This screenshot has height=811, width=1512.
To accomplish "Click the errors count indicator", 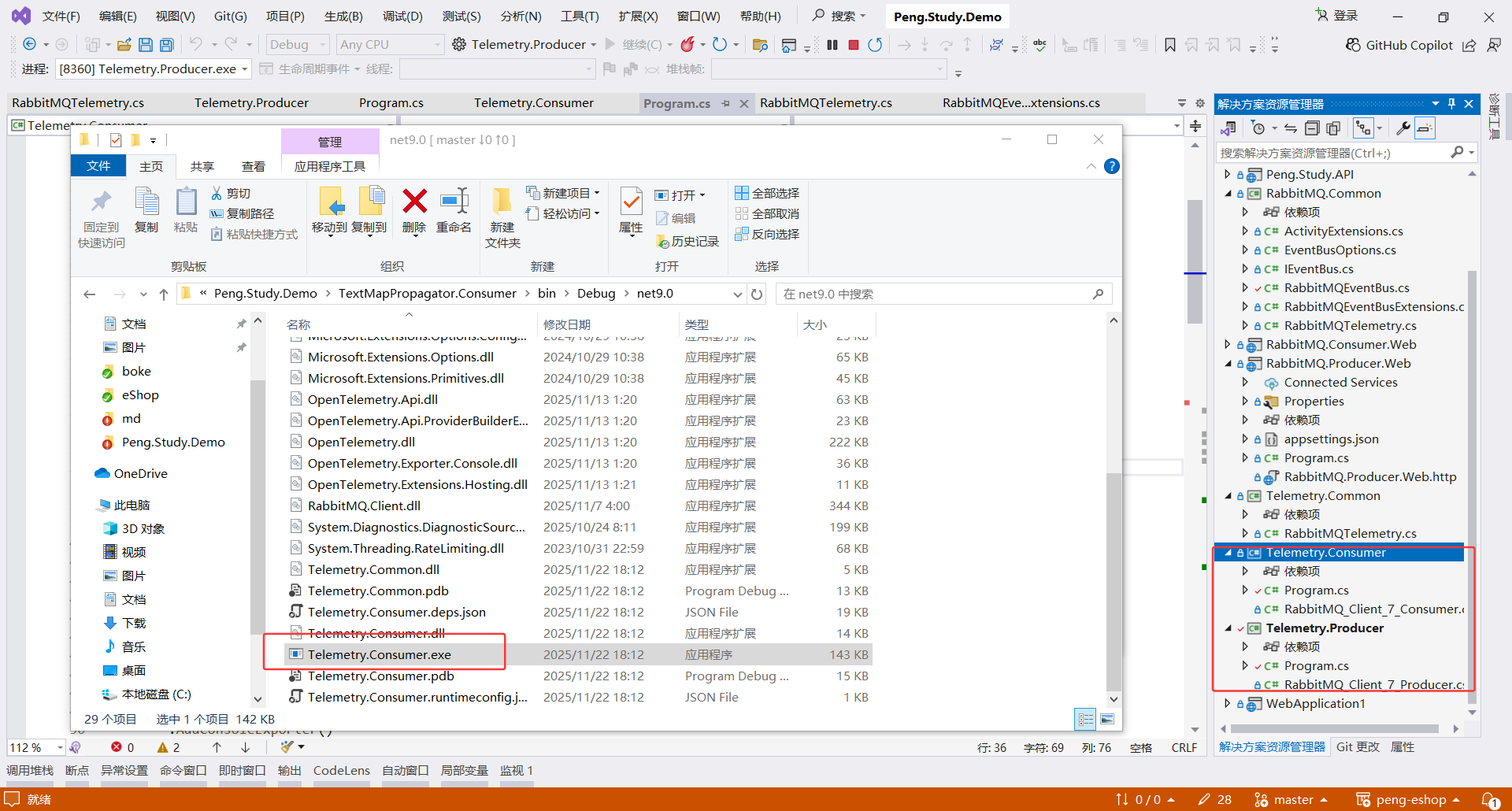I will pos(123,747).
